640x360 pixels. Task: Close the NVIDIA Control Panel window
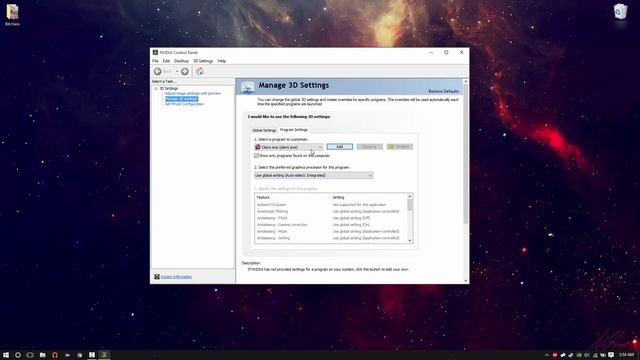tap(462, 52)
